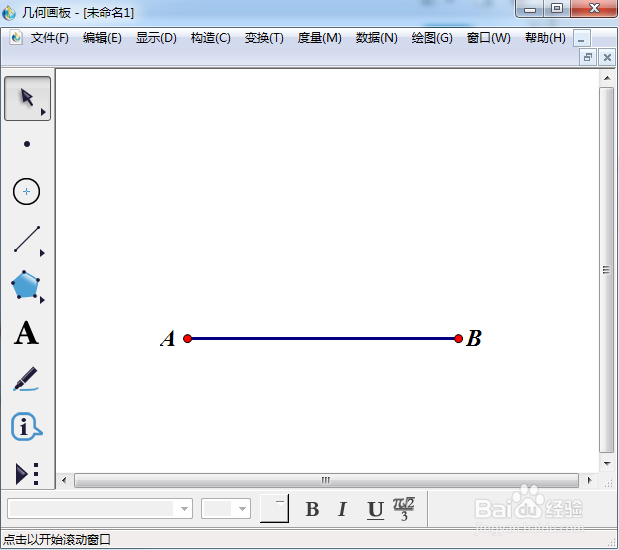
Task: Select the Straightedge segment tool
Action: click(27, 239)
